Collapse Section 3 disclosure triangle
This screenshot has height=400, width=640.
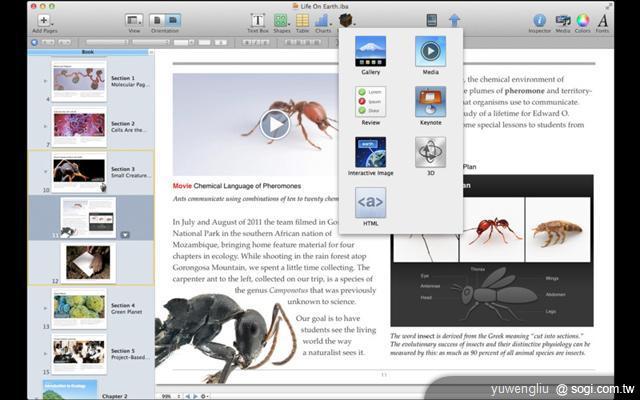point(45,171)
